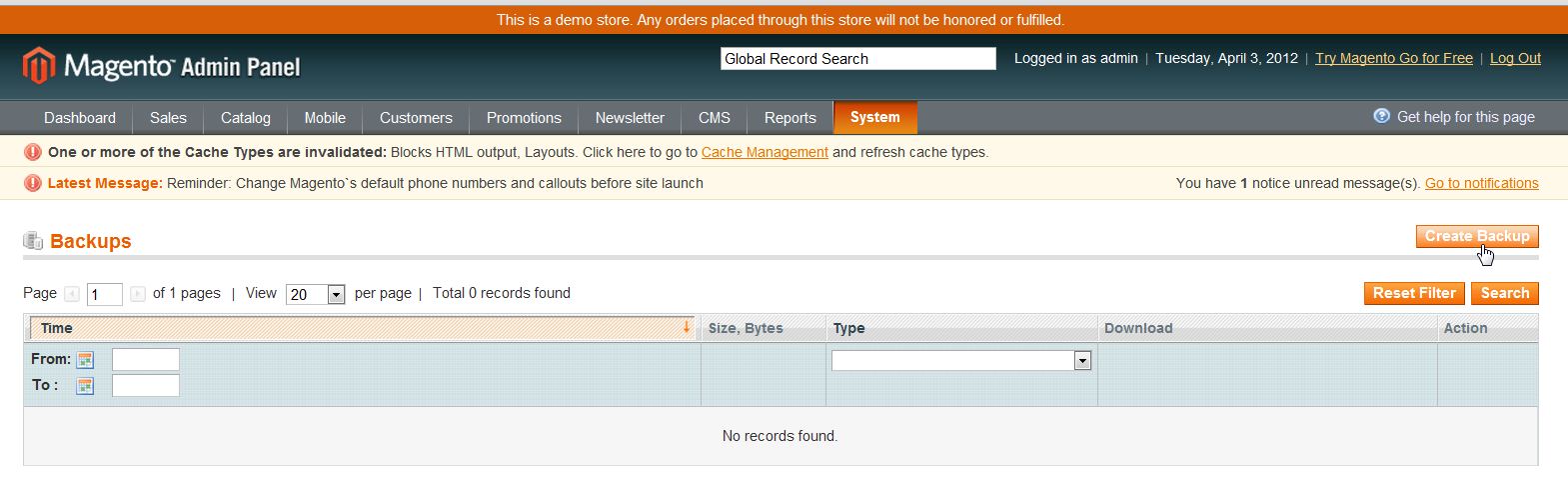Follow the Go to notifications link
Image resolution: width=1568 pixels, height=499 pixels.
[1482, 183]
